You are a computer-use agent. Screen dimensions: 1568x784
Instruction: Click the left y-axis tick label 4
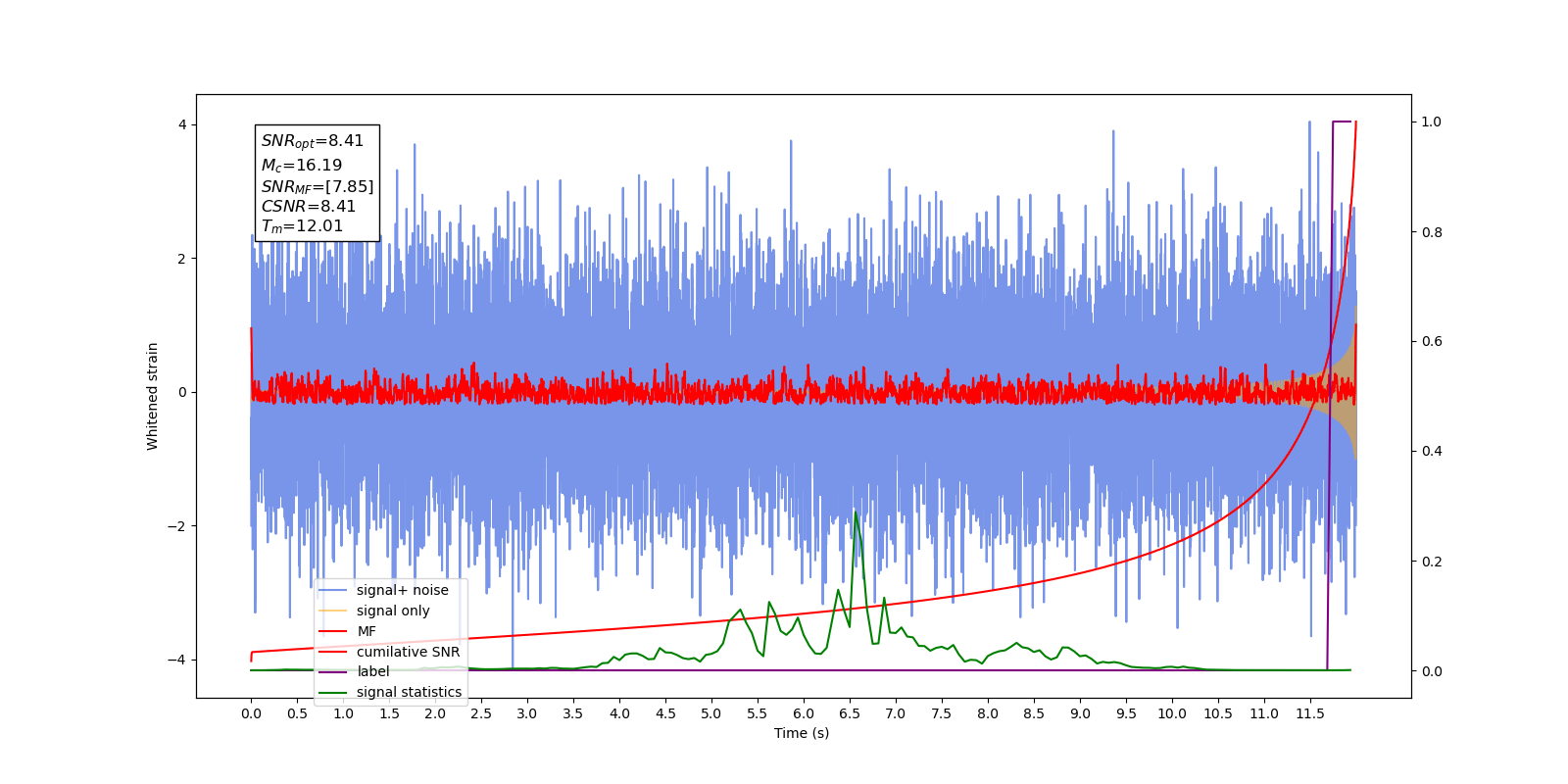tap(182, 124)
